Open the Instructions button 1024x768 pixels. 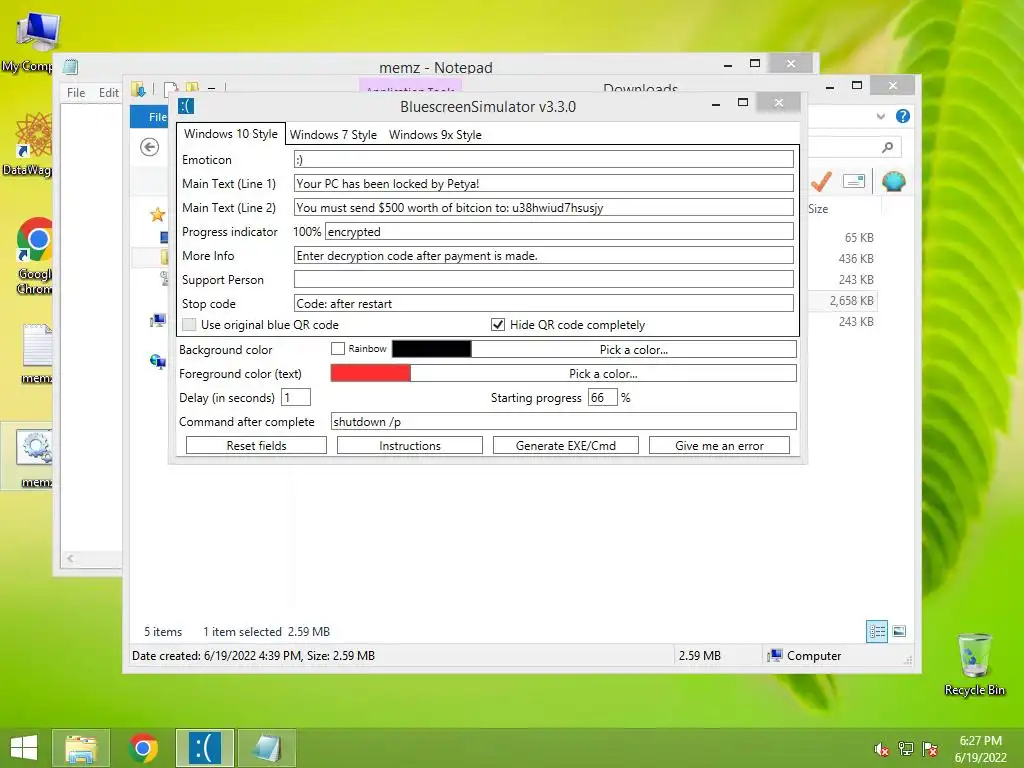coord(409,445)
